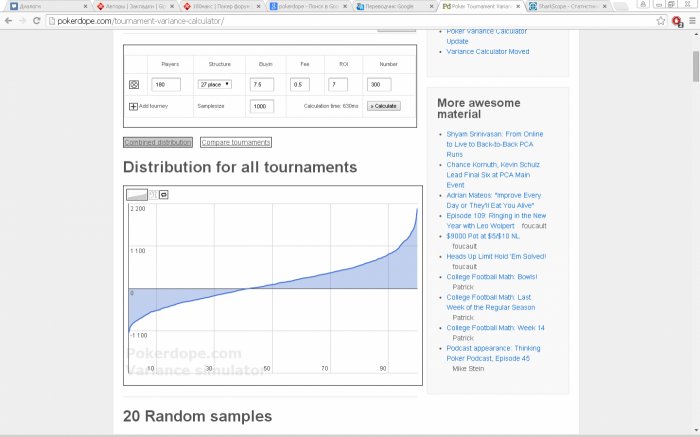This screenshot has width=700, height=437.
Task: Open Heads Up Limit Hold 'Em Solved link
Action: pyautogui.click(x=496, y=256)
